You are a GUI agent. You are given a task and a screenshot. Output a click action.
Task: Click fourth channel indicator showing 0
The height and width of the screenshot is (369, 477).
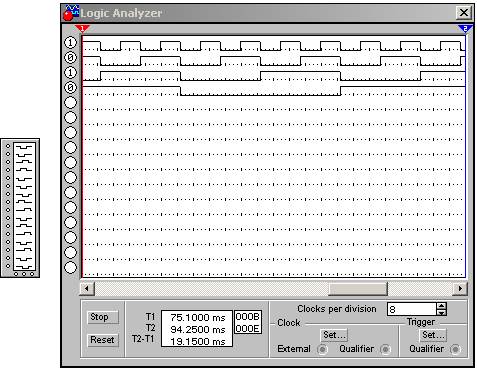[70, 88]
